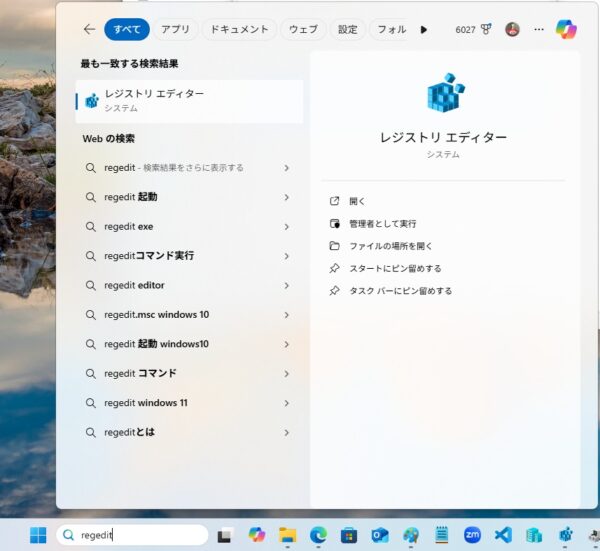Click the large Registry Editor icon in preview
Image resolution: width=600 pixels, height=551 pixels.
click(445, 93)
